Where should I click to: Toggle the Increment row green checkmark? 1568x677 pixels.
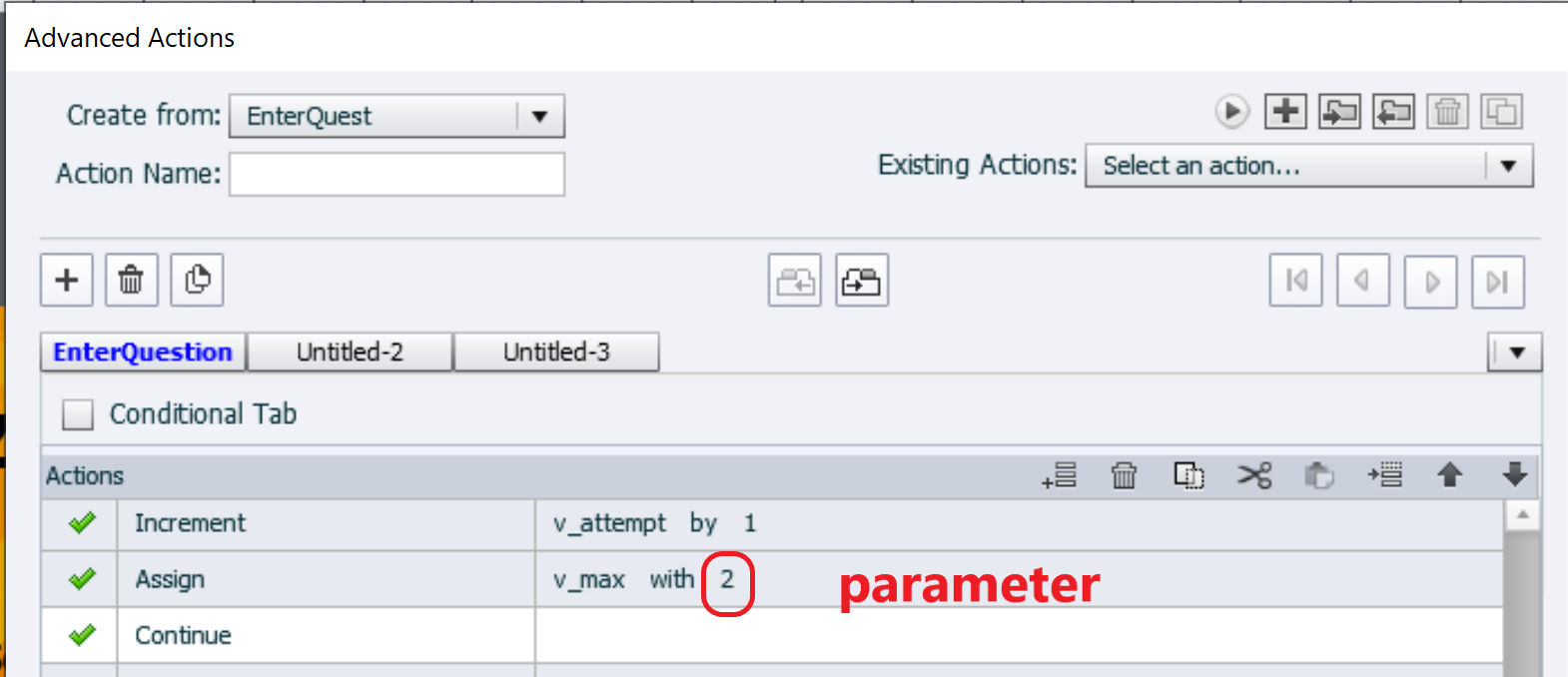click(82, 523)
